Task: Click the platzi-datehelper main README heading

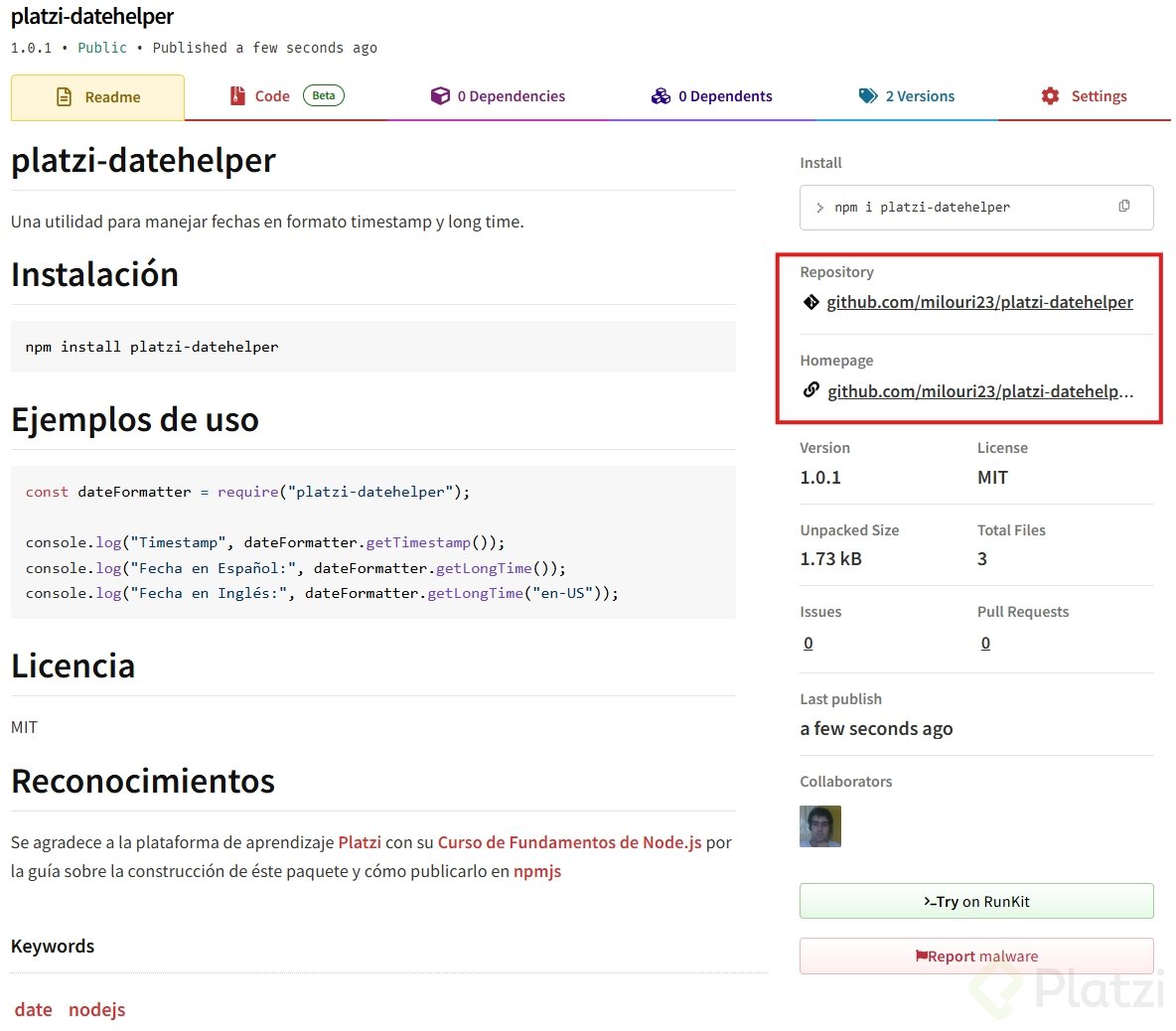Action: 143,160
